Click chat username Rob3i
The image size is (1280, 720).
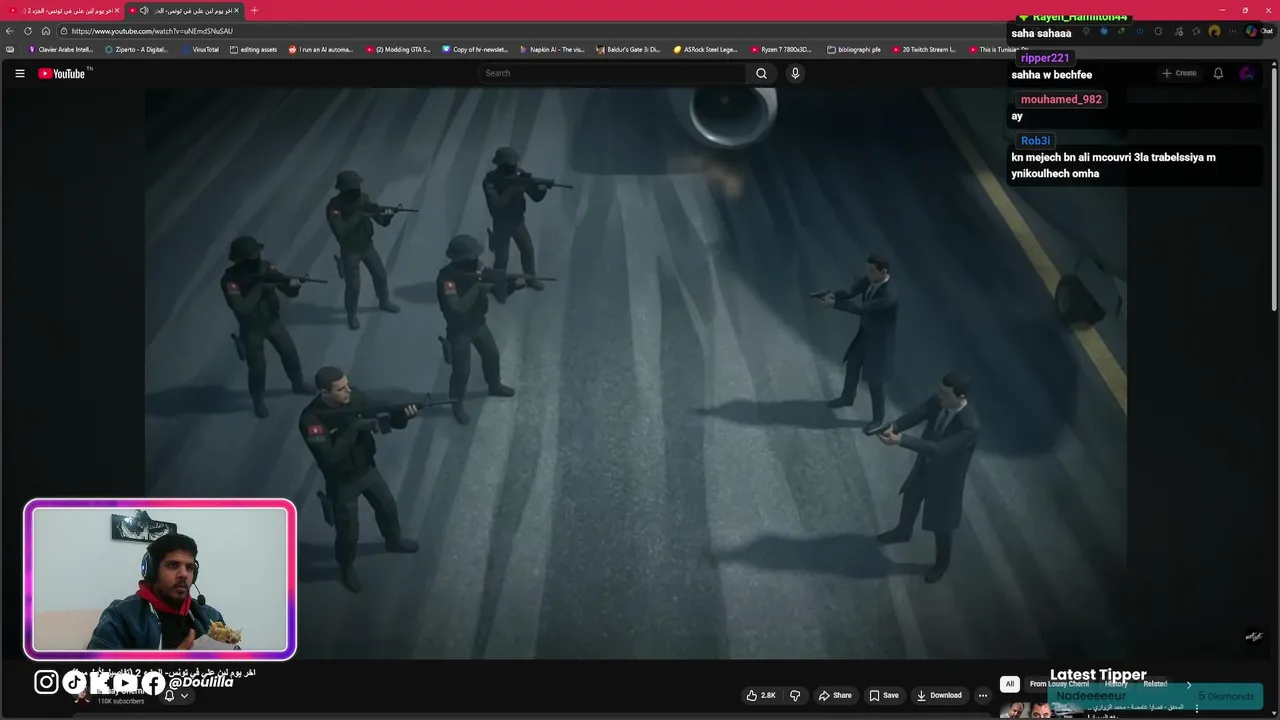tap(1035, 140)
